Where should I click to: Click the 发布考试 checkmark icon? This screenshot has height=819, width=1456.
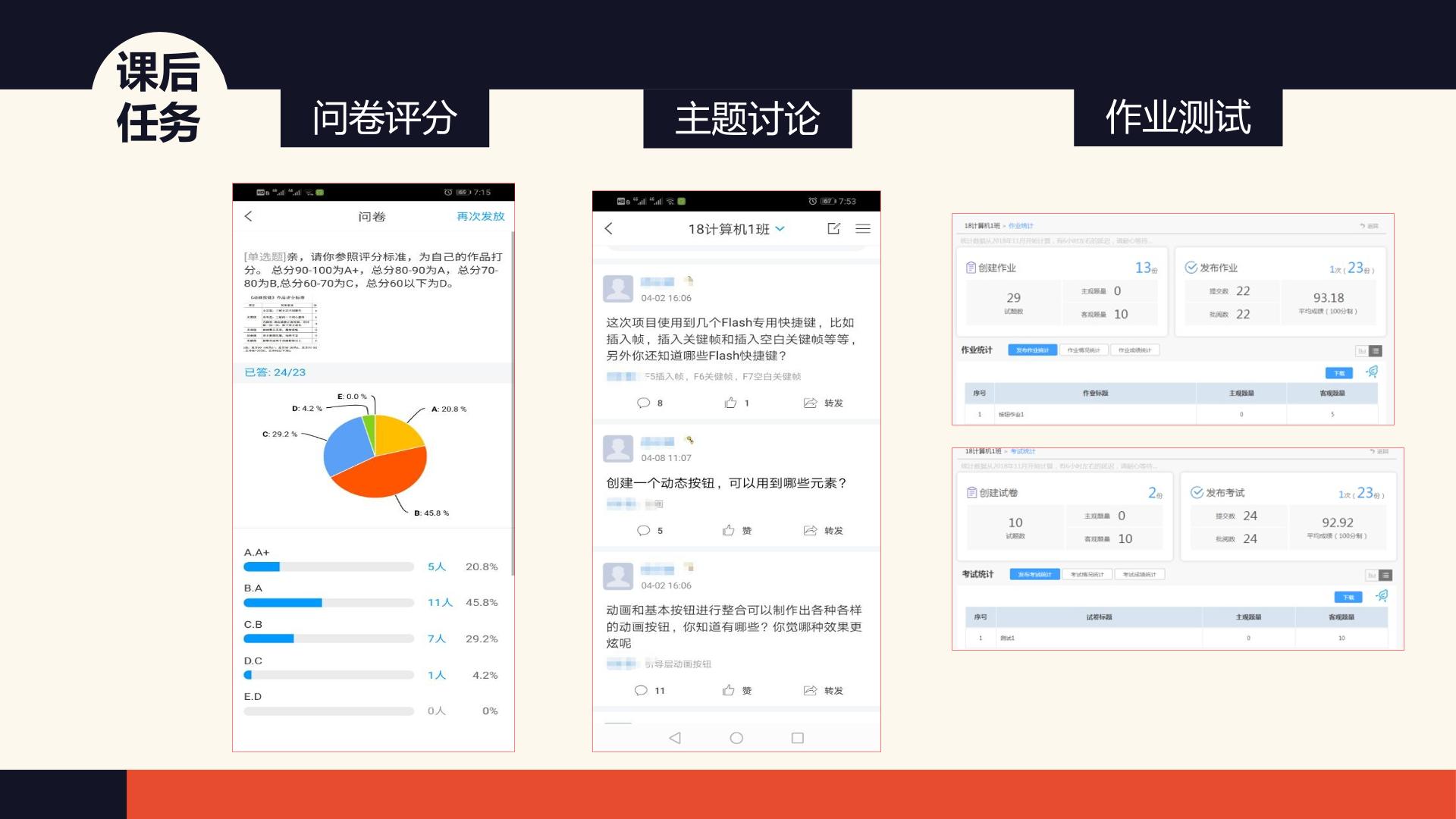pos(1197,493)
